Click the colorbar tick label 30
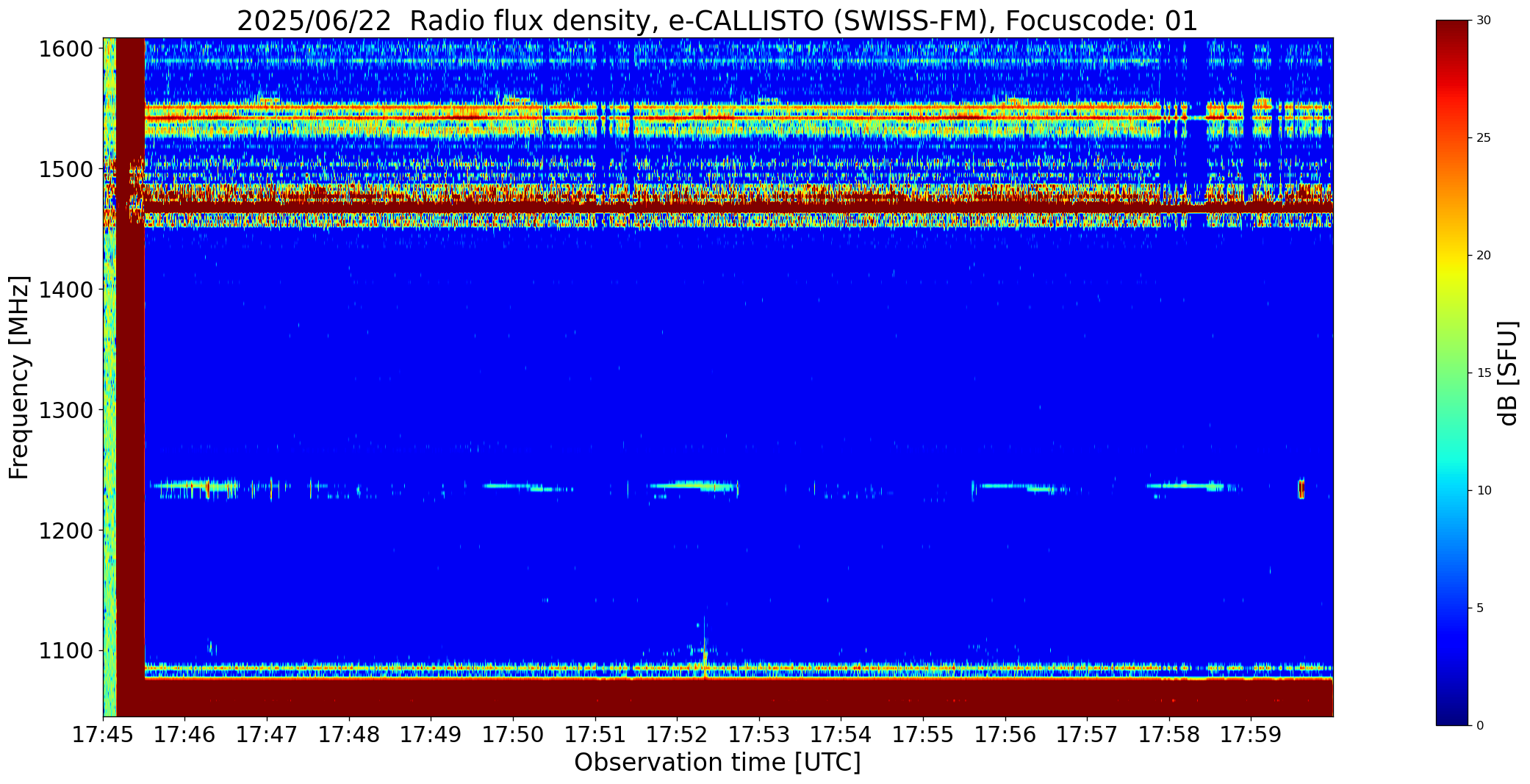Image resolution: width=1530 pixels, height=784 pixels. tap(1484, 21)
